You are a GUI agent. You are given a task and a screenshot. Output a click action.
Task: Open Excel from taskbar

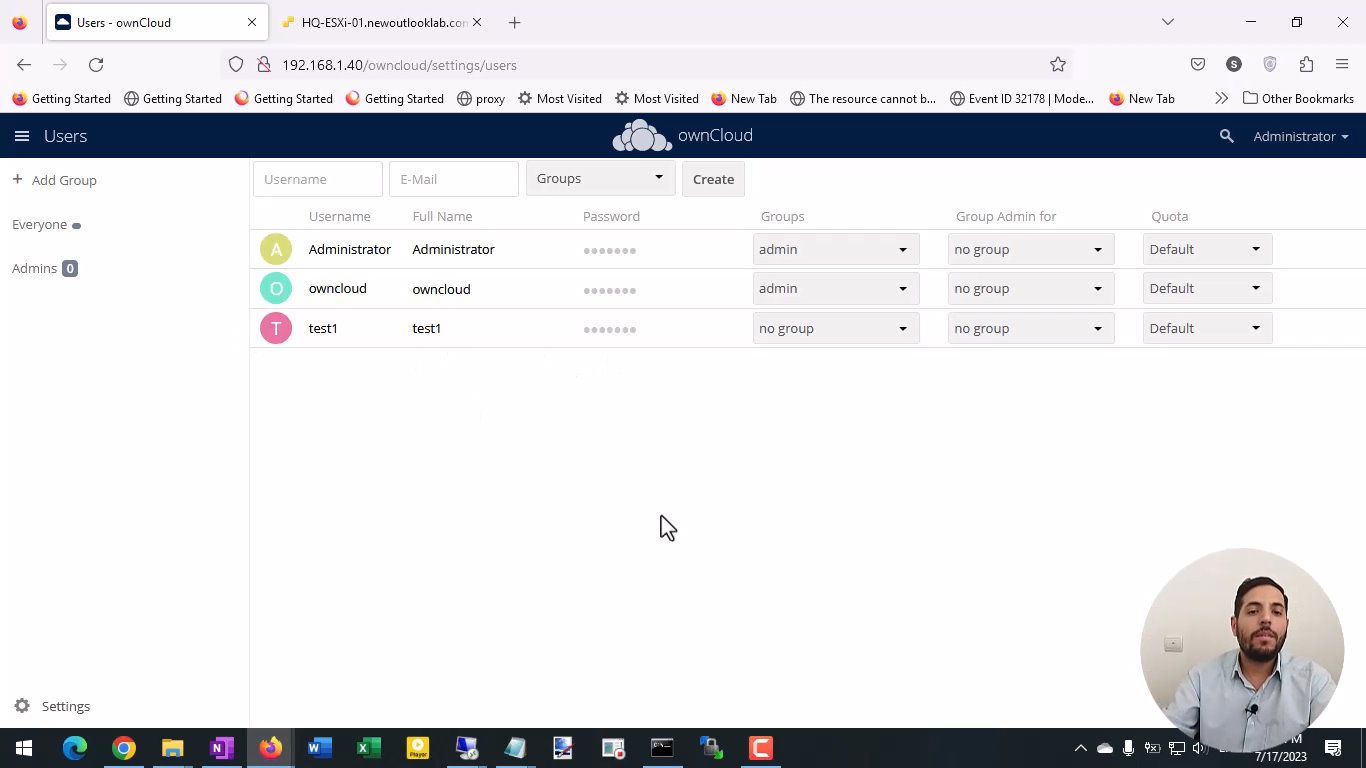(x=368, y=748)
